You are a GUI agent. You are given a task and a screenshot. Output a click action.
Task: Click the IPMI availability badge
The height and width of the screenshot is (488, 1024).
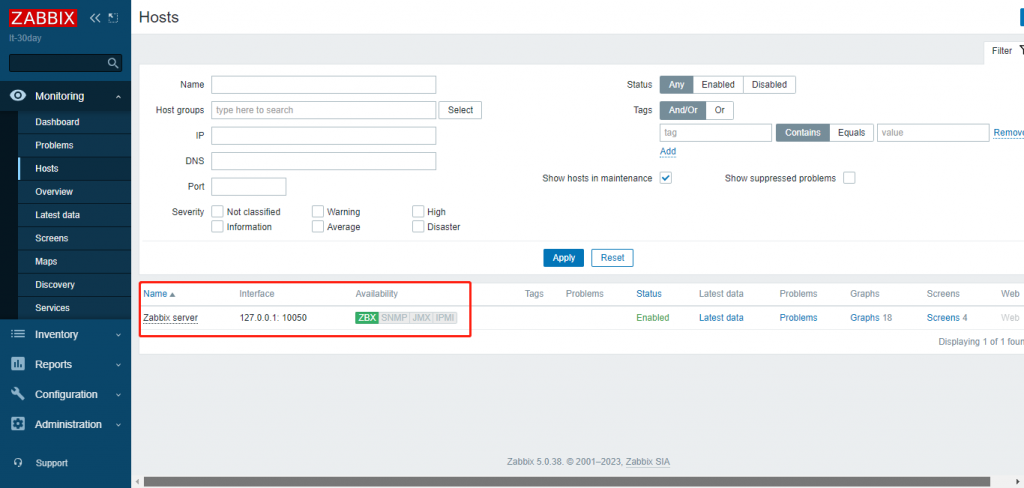[445, 317]
